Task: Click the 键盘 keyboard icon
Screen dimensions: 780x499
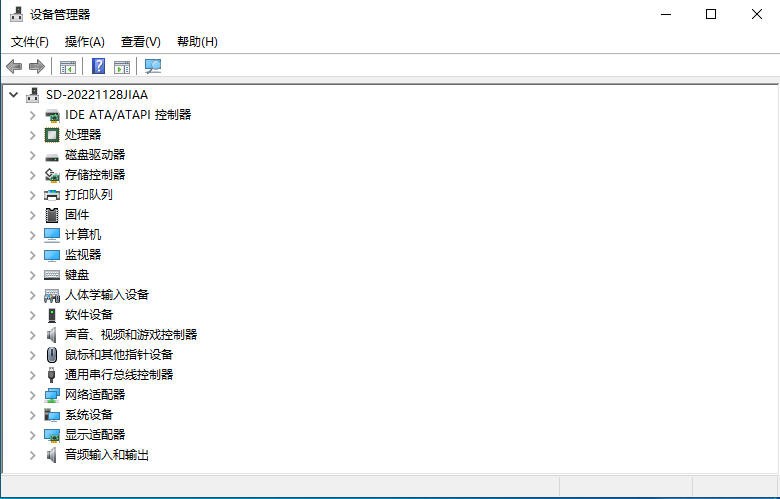Action: click(x=52, y=275)
